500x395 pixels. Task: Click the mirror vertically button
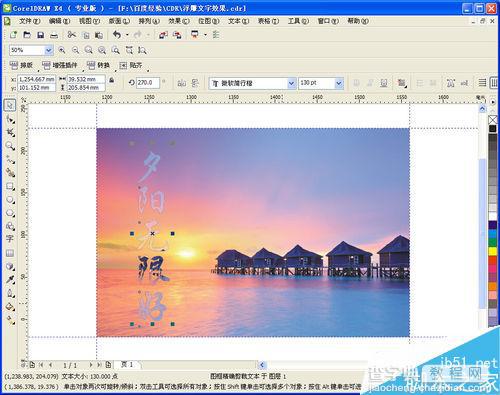pyautogui.click(x=195, y=83)
